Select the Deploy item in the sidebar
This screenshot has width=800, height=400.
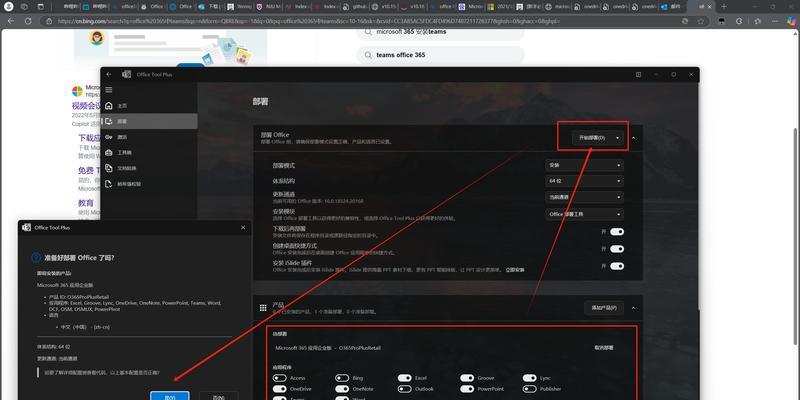(149, 121)
